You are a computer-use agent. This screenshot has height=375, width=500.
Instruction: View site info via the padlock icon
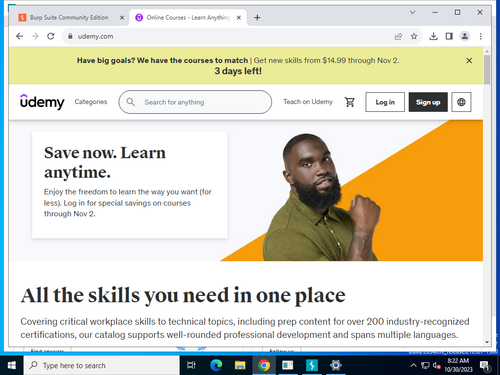[x=70, y=36]
